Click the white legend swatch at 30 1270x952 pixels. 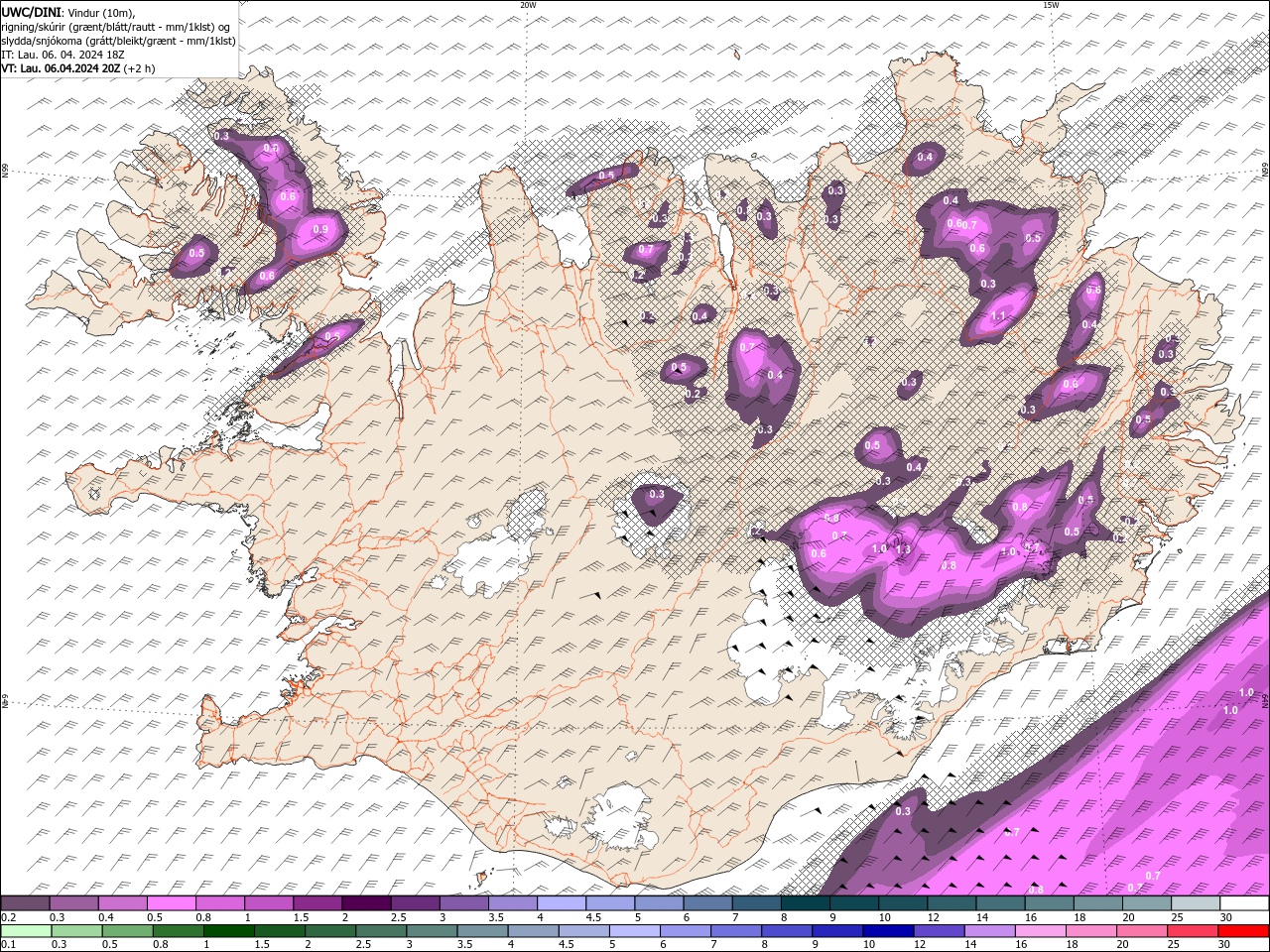pyautogui.click(x=1243, y=903)
